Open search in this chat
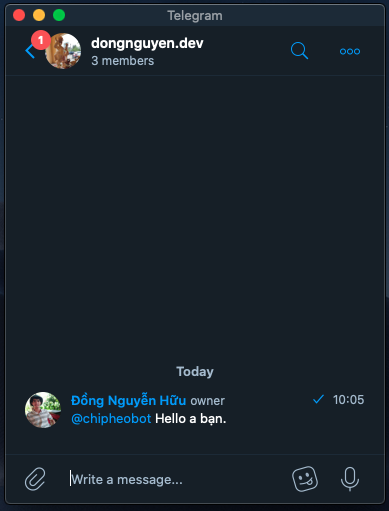This screenshot has height=511, width=389. tap(299, 51)
